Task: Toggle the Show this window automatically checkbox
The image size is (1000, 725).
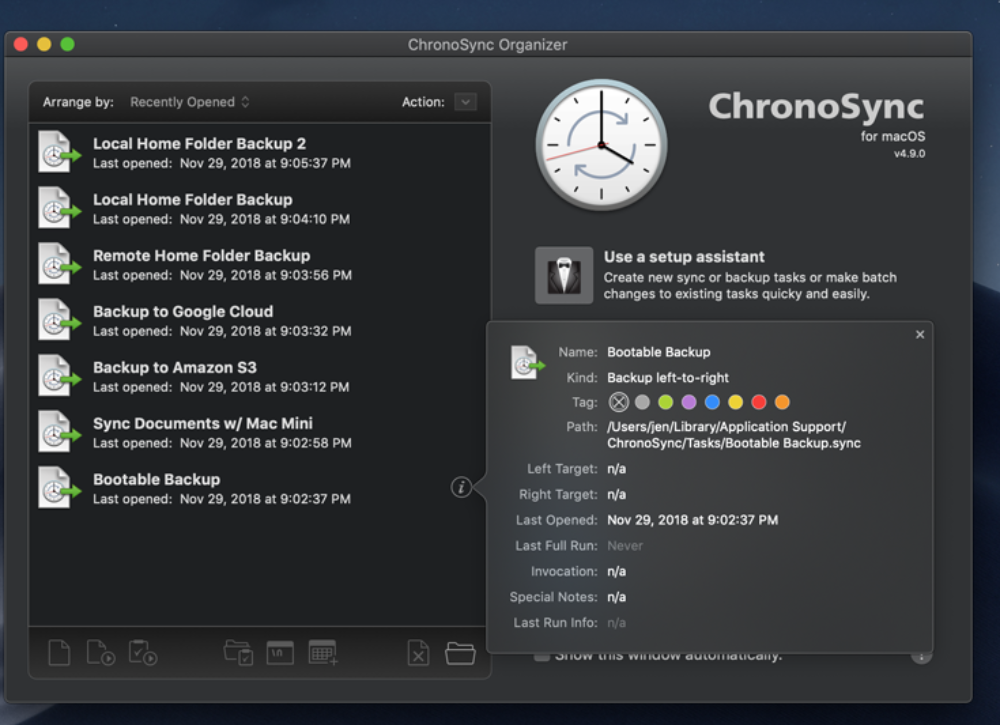Action: click(541, 656)
